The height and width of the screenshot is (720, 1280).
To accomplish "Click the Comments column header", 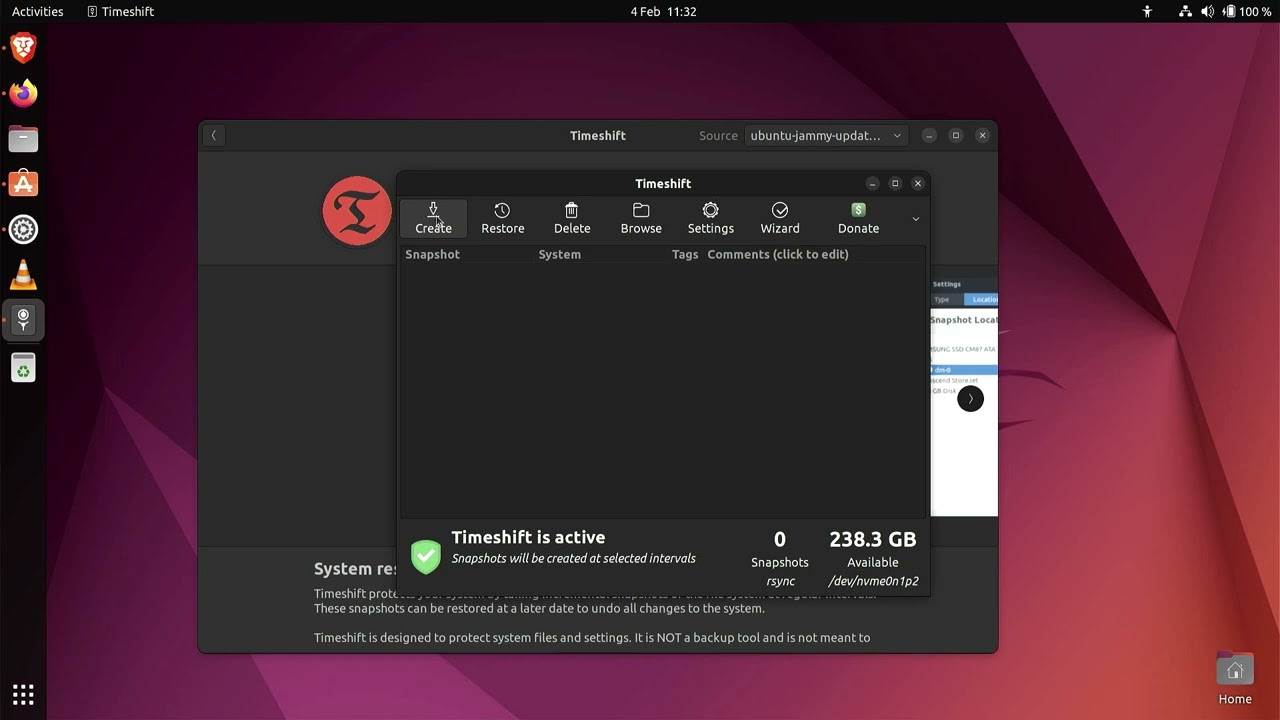I will tap(777, 254).
